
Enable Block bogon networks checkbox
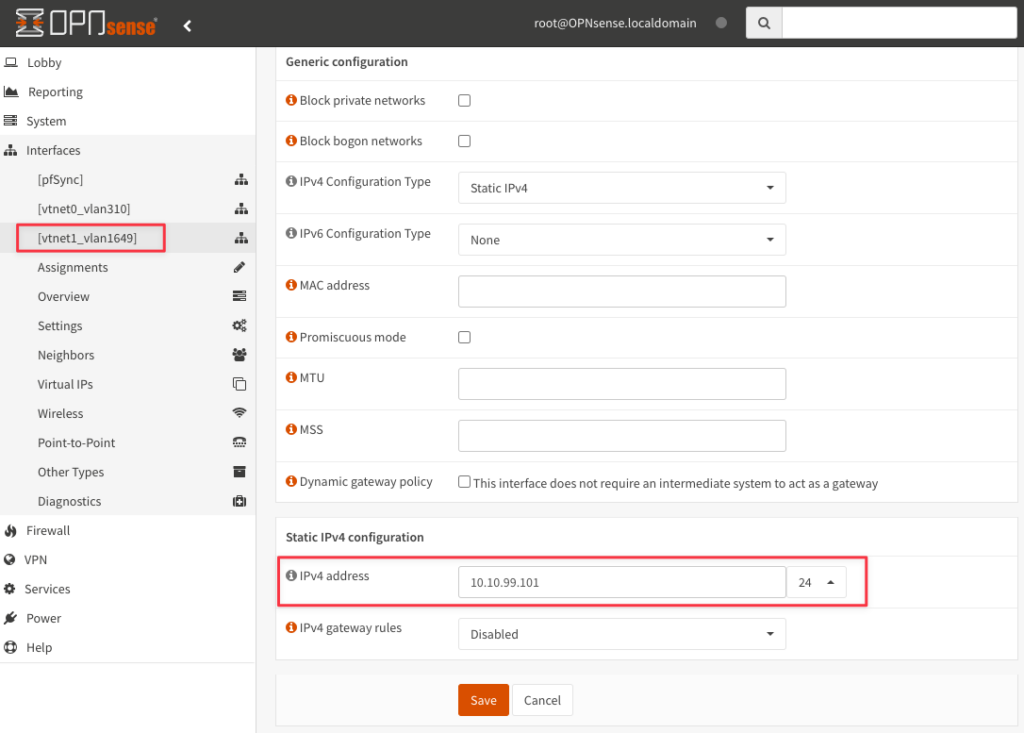(x=464, y=141)
